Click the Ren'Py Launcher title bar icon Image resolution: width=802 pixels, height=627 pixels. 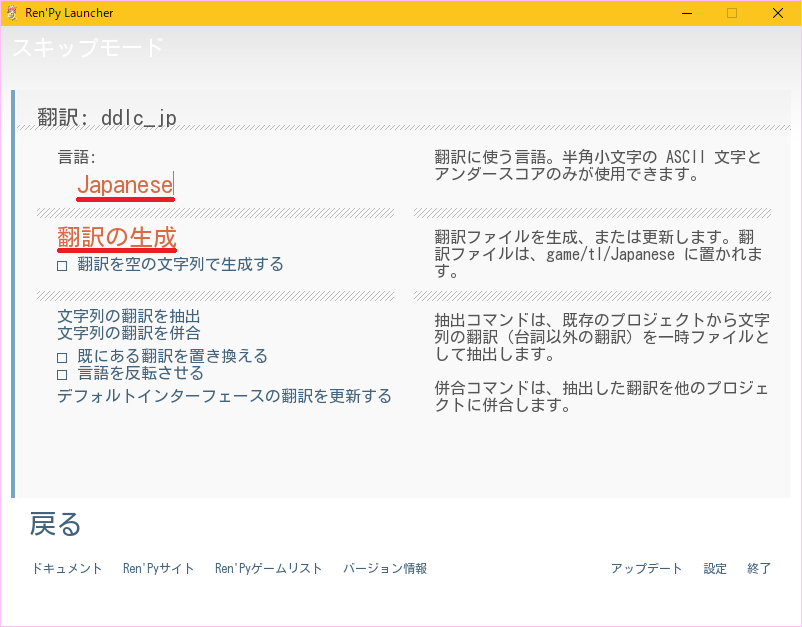pyautogui.click(x=12, y=13)
